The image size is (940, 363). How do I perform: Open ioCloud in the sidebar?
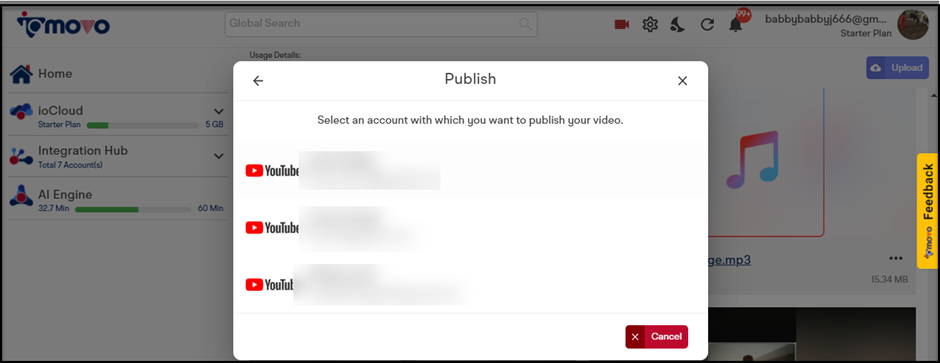pyautogui.click(x=61, y=111)
